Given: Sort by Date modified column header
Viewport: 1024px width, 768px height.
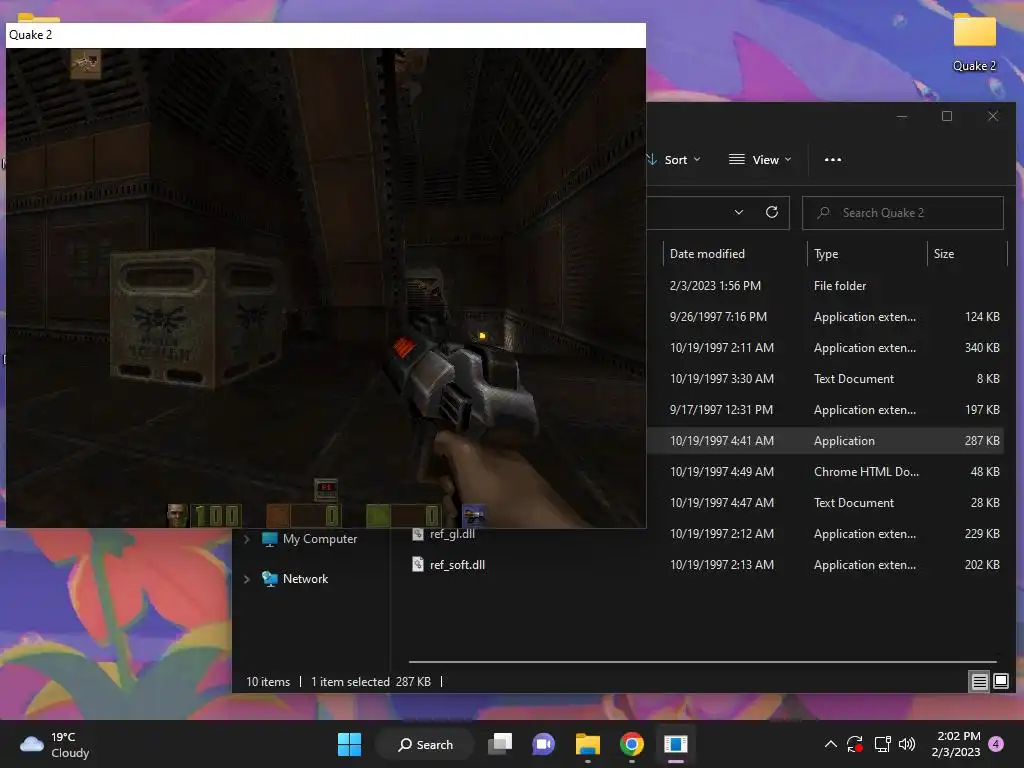Looking at the screenshot, I should 707,254.
